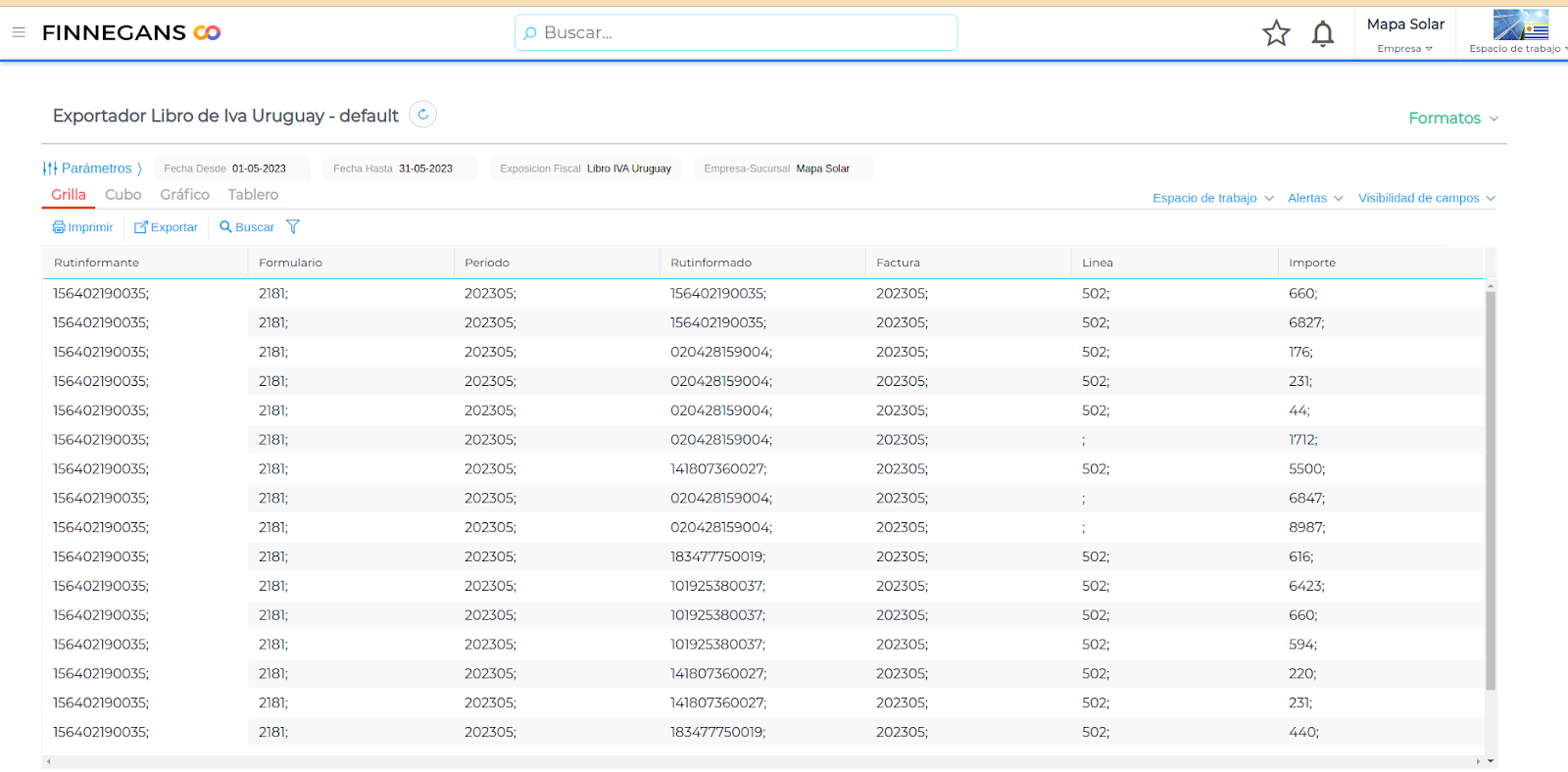The height and width of the screenshot is (772, 1568).
Task: Open the hamburger navigation menu
Action: coord(19,32)
